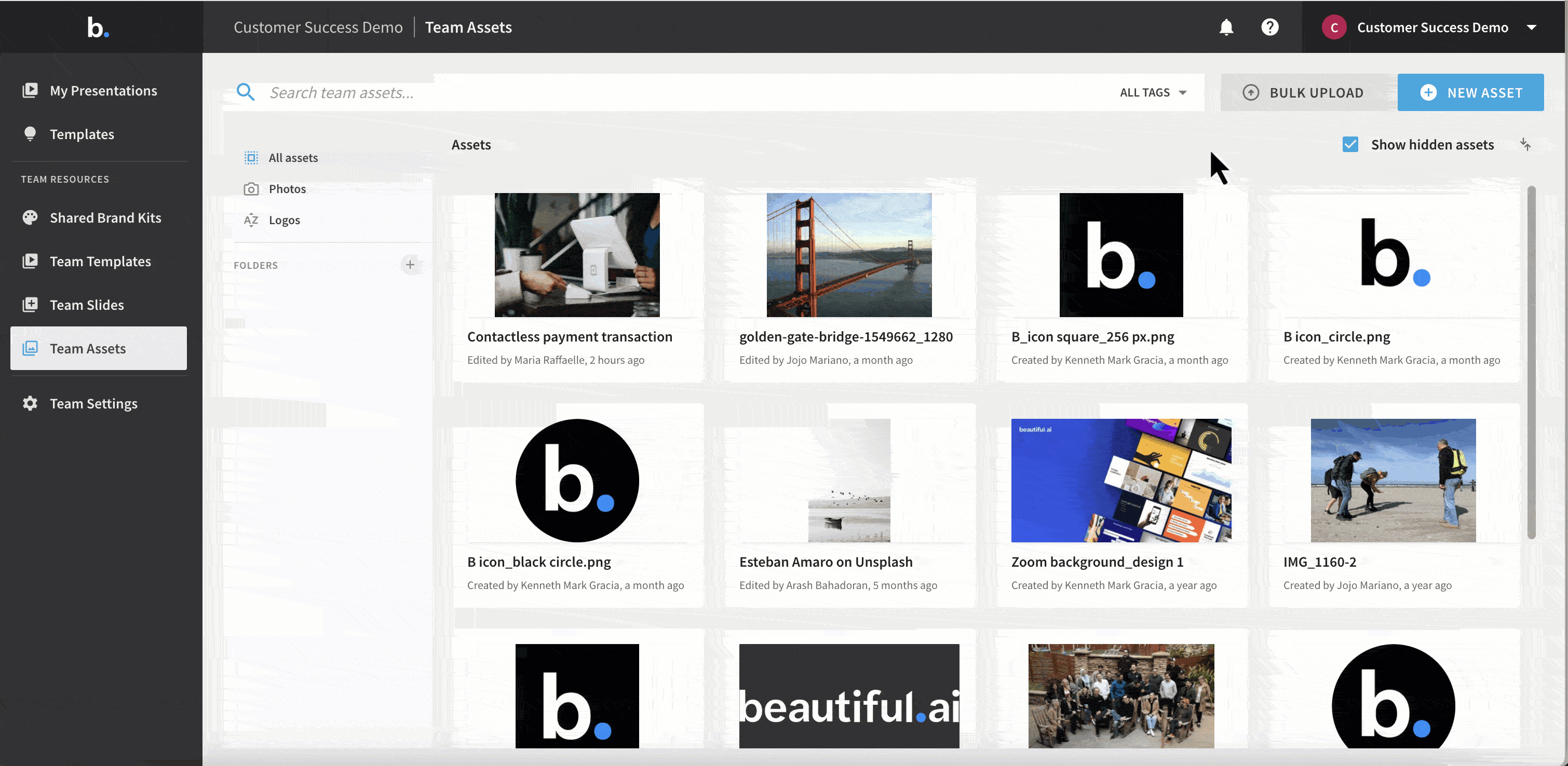Click the Team Slides plus-slide icon
The image size is (1568, 766).
(30, 304)
